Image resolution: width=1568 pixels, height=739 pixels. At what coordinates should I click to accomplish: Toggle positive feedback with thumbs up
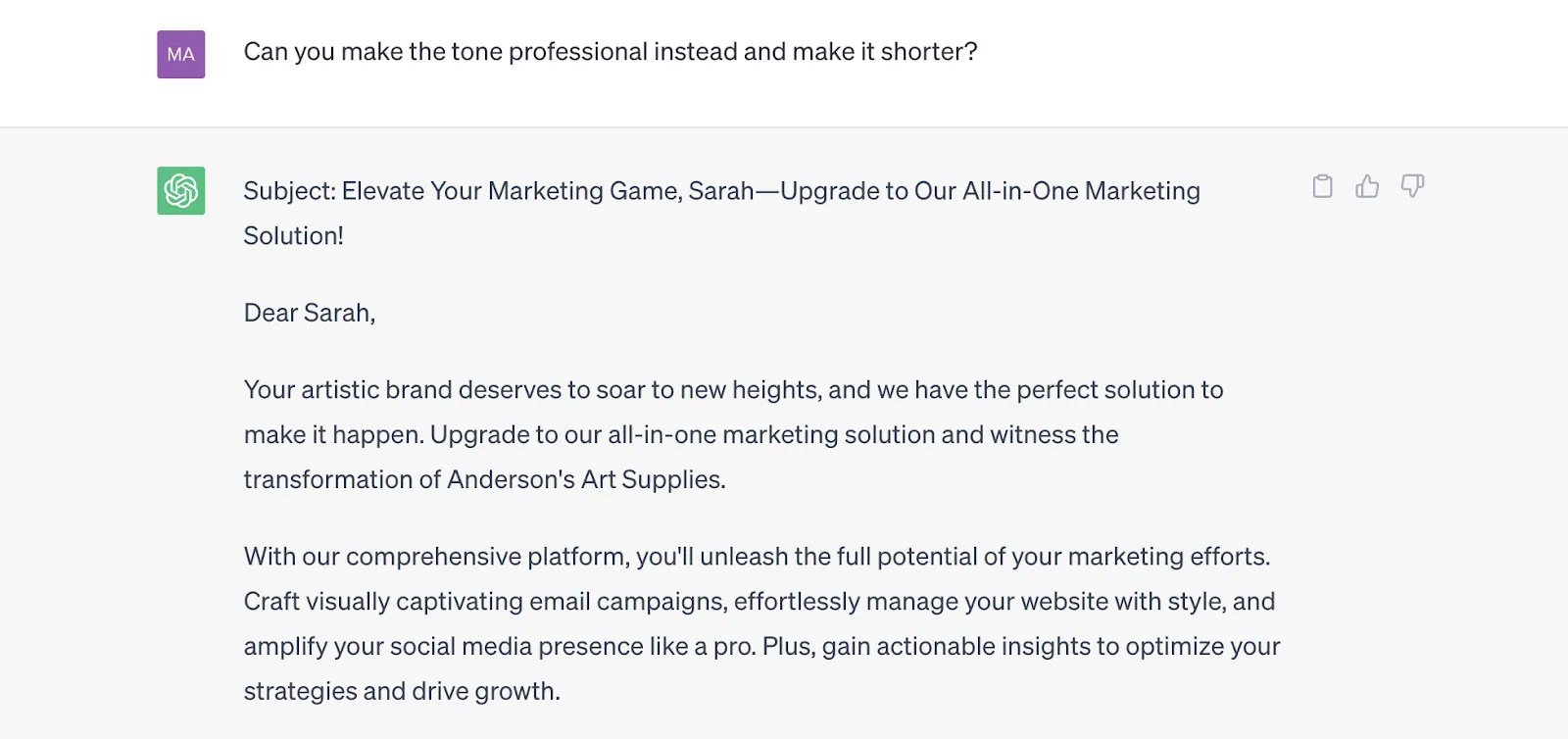coord(1368,186)
